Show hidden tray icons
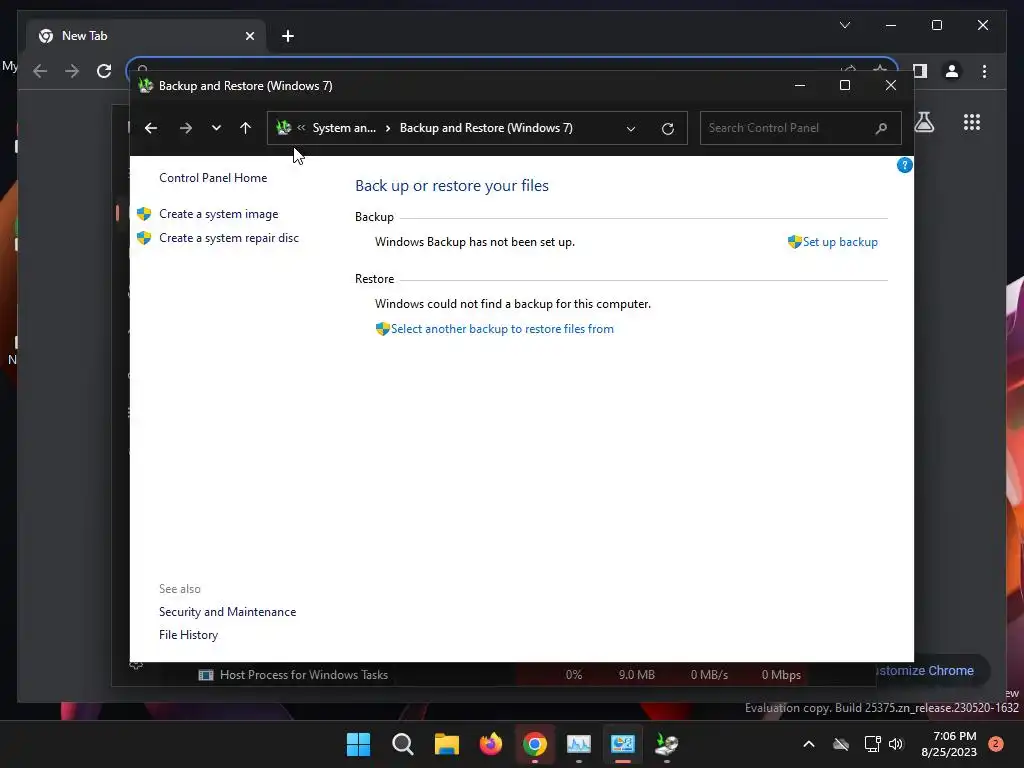The width and height of the screenshot is (1024, 768). 808,744
